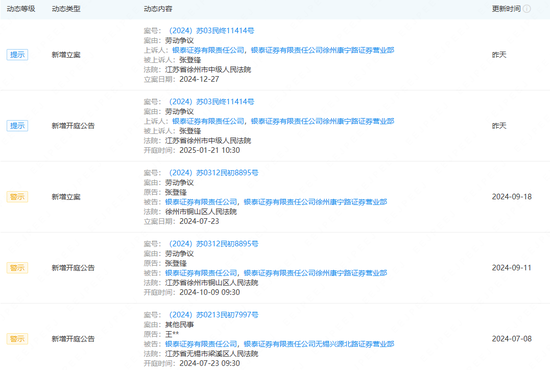Open defendant 银泰证券有限责任公司 in 2024-09-11 row
This screenshot has height=370, width=550.
[x=201, y=273]
